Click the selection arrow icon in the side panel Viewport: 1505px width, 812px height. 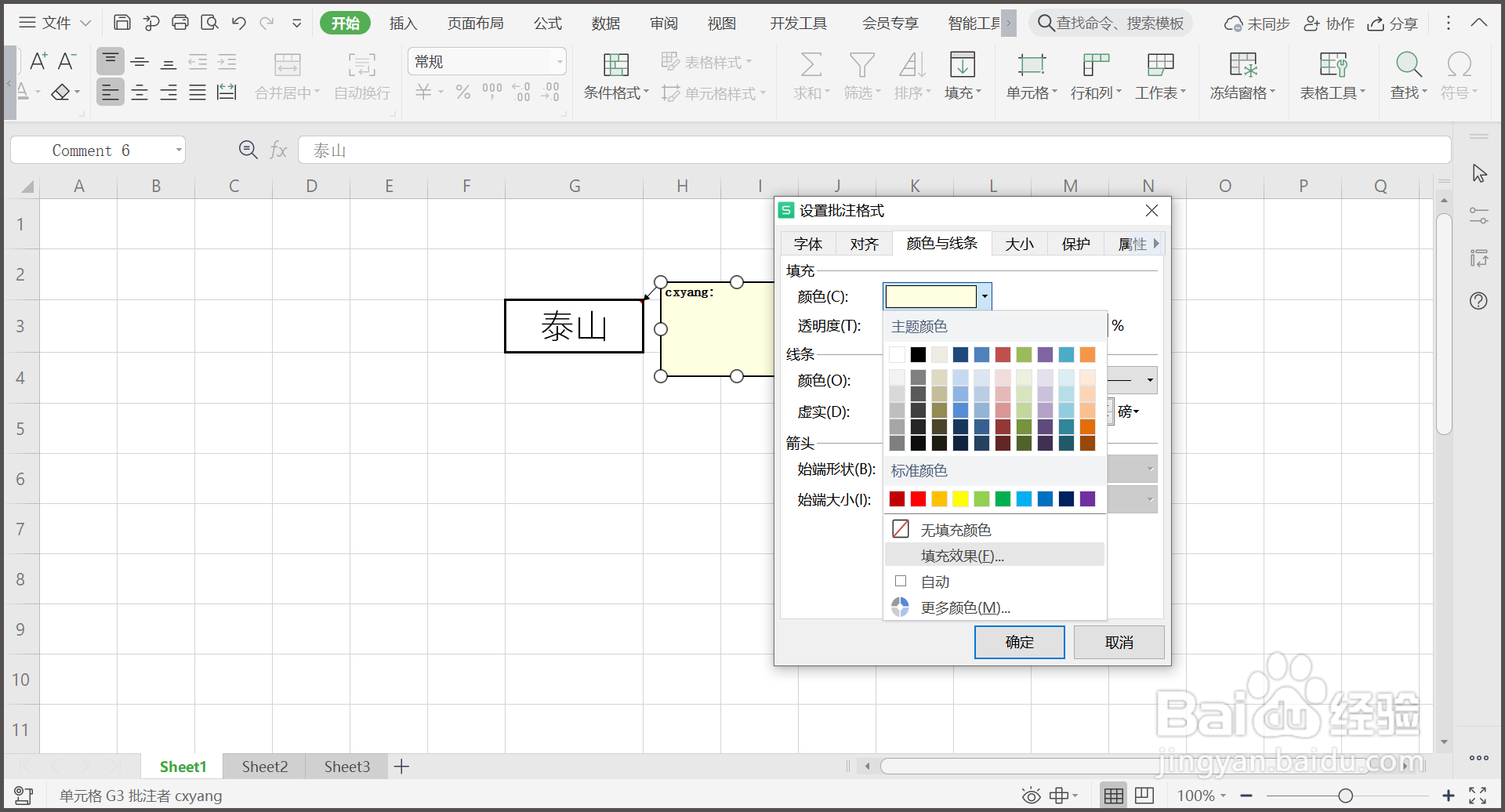click(1479, 173)
